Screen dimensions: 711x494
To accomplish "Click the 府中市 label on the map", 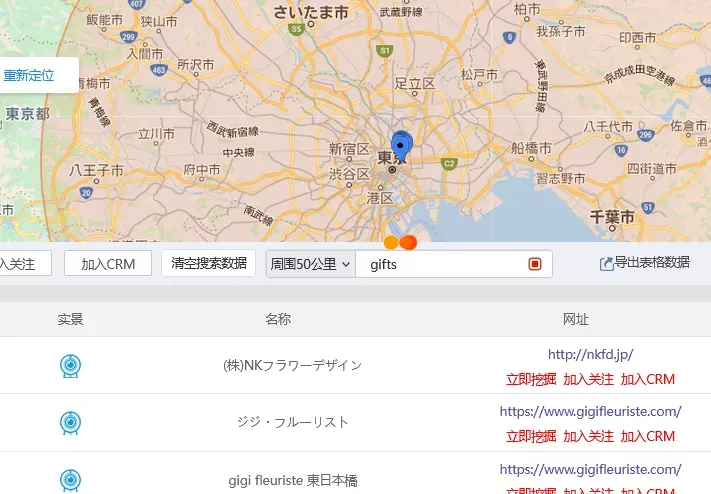I will click(202, 170).
